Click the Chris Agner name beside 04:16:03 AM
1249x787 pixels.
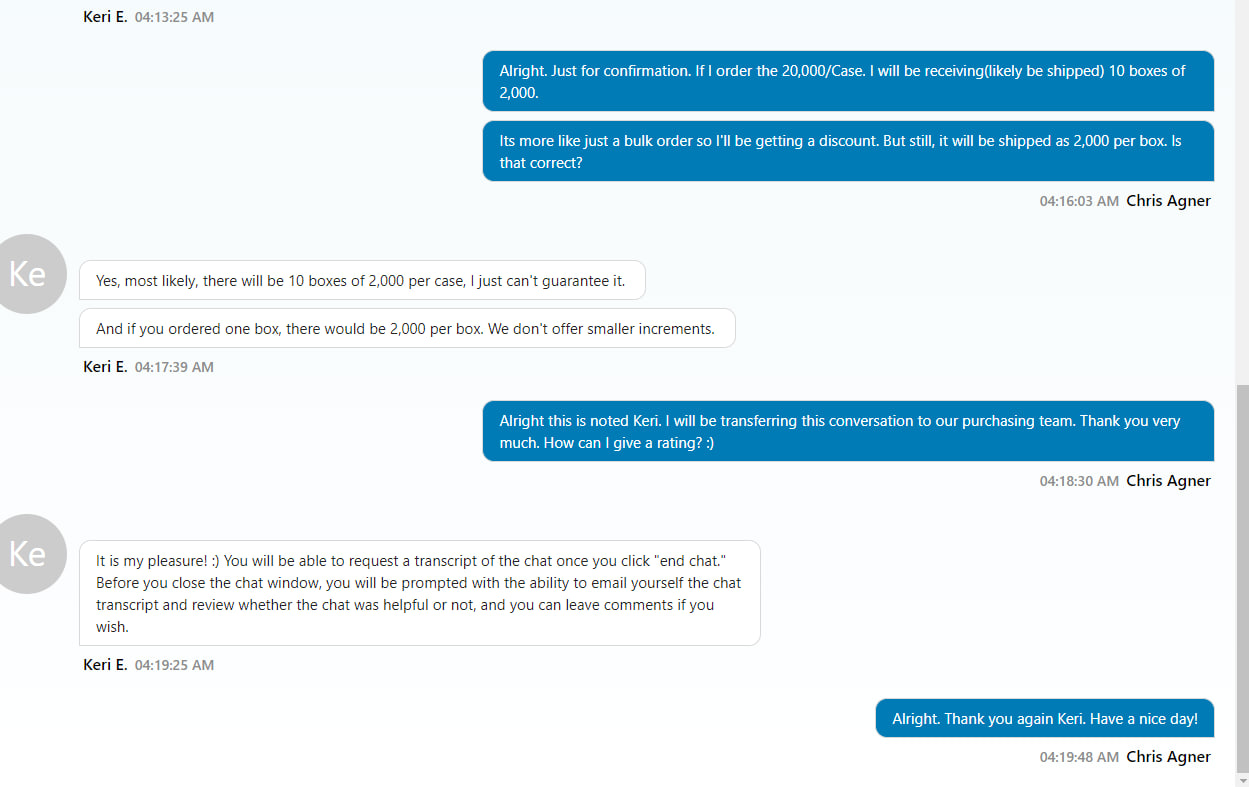tap(1168, 201)
